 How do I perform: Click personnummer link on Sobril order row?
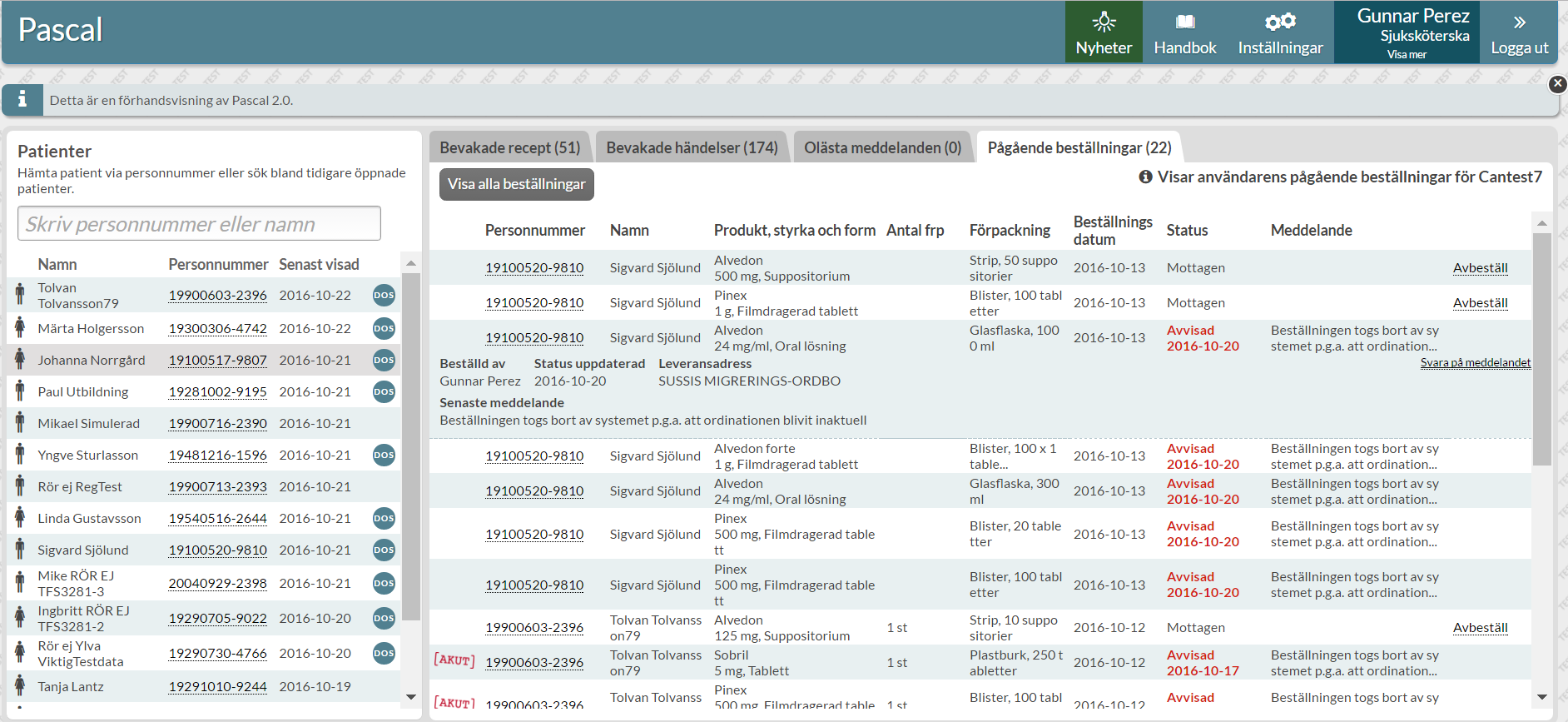tap(534, 663)
